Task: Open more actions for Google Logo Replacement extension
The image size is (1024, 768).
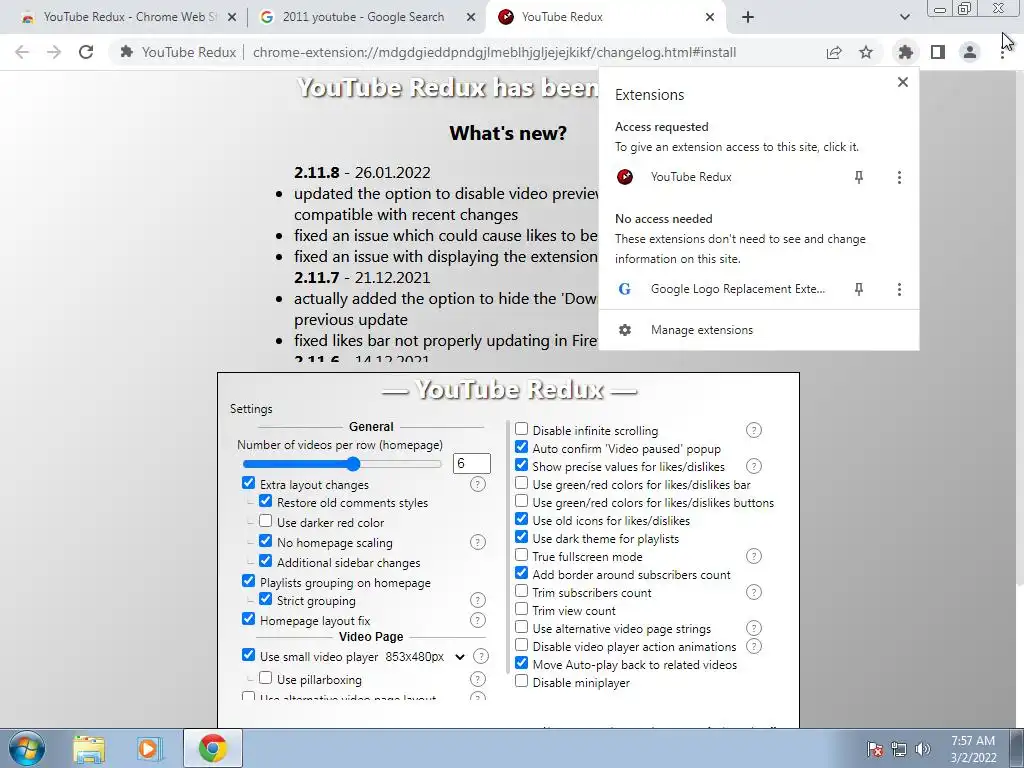Action: point(899,289)
